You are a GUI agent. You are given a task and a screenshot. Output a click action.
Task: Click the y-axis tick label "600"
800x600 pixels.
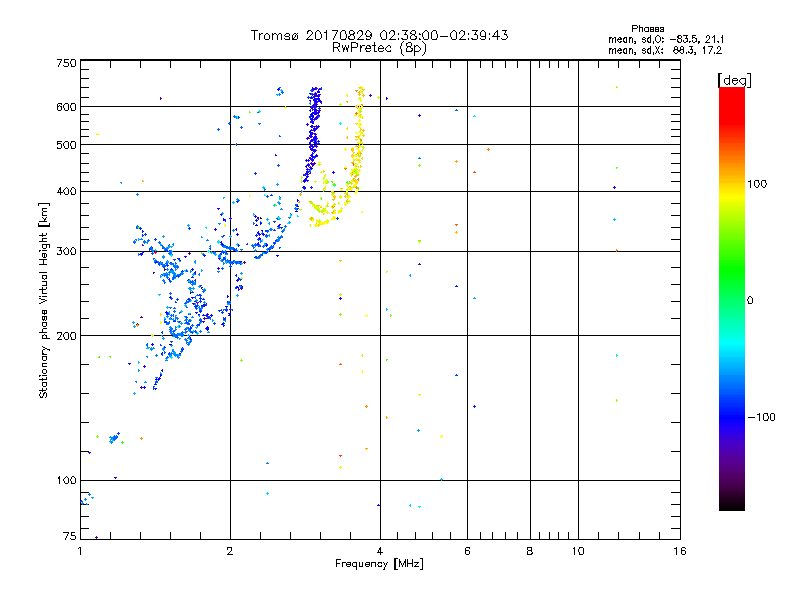point(66,107)
